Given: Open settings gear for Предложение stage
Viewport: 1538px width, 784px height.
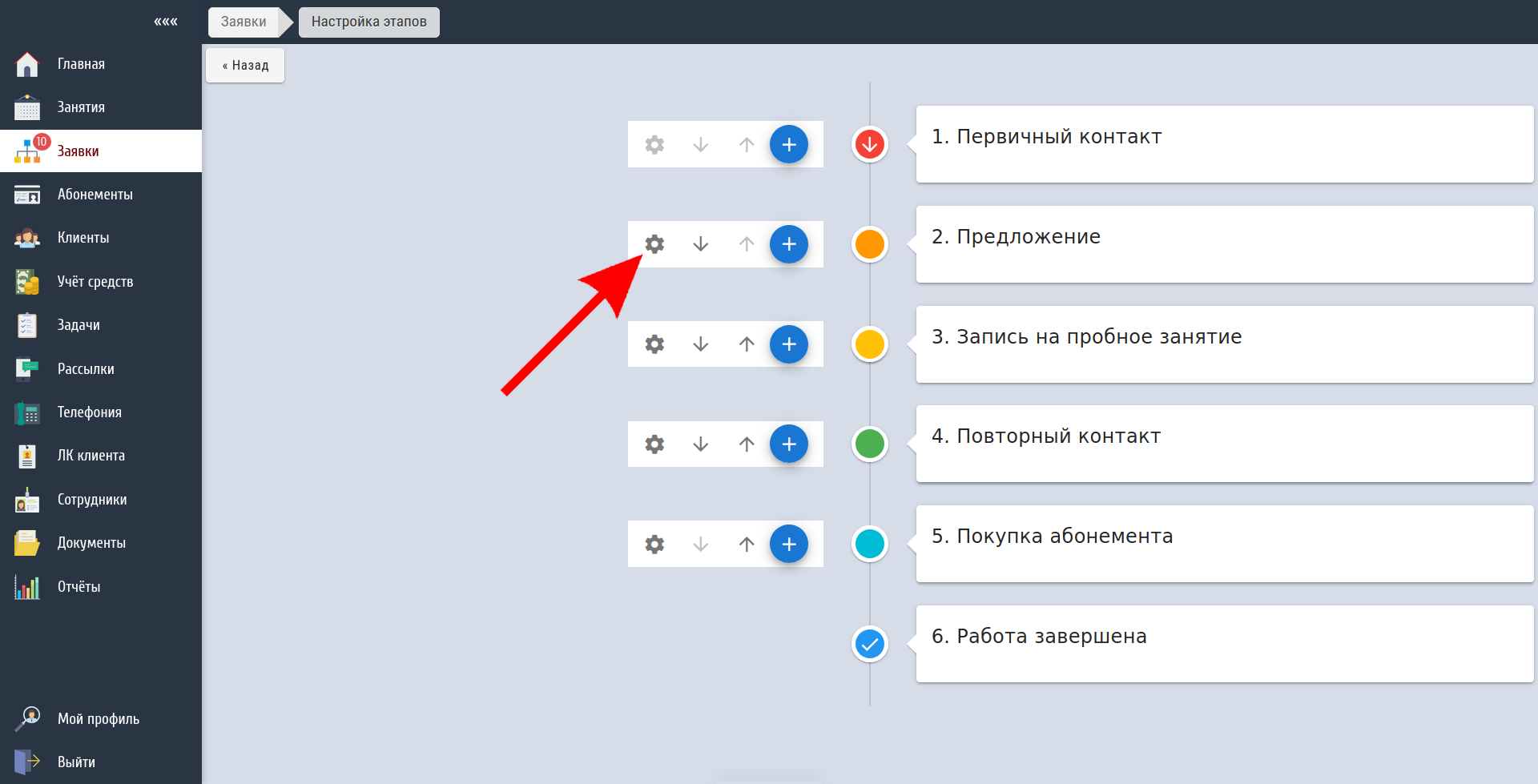Looking at the screenshot, I should pos(654,244).
